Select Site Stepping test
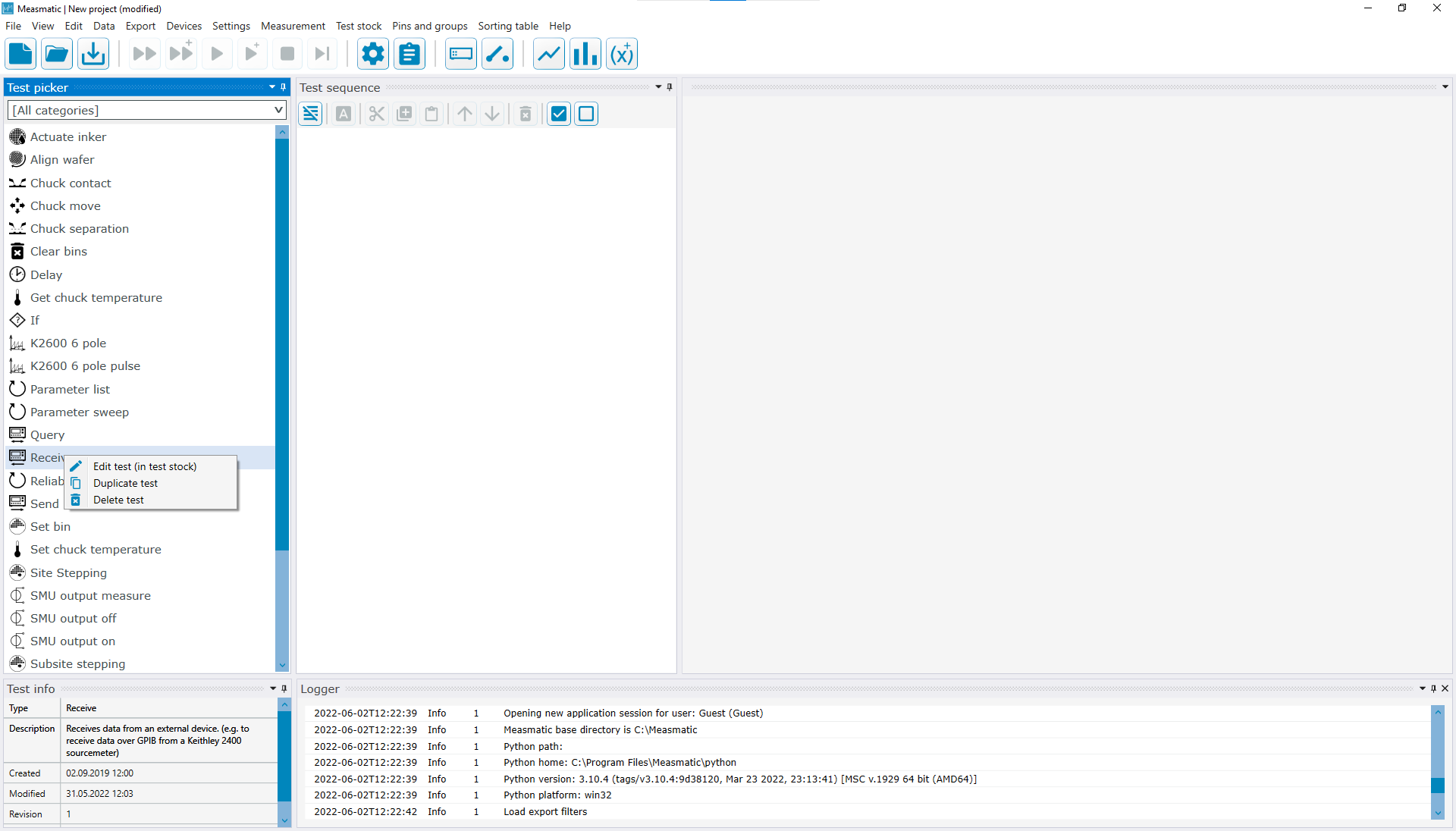This screenshot has height=831, width=1456. click(140, 572)
